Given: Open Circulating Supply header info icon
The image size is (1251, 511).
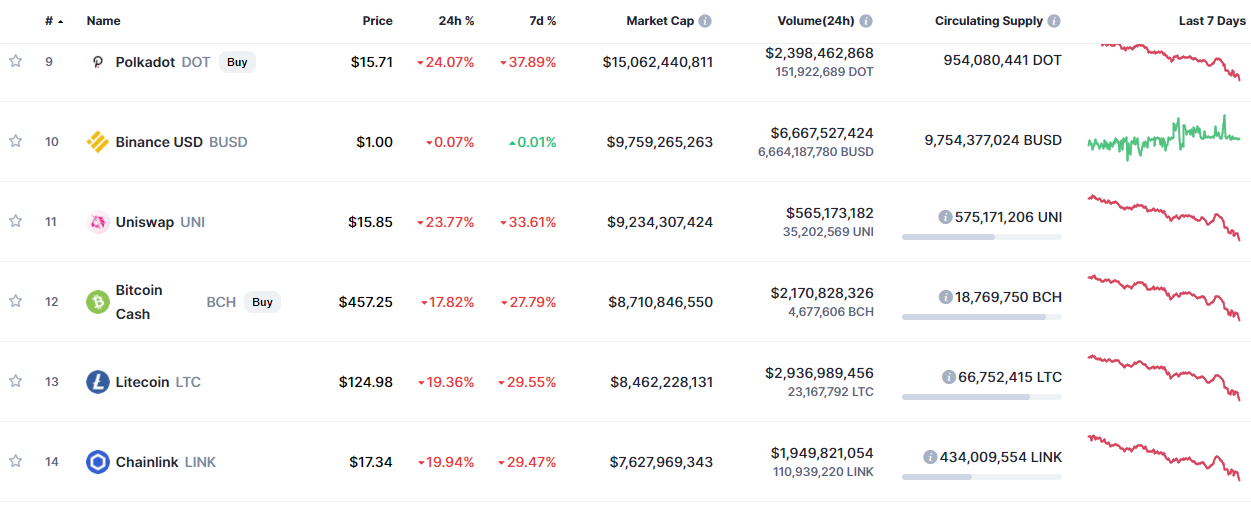Looking at the screenshot, I should [1054, 21].
